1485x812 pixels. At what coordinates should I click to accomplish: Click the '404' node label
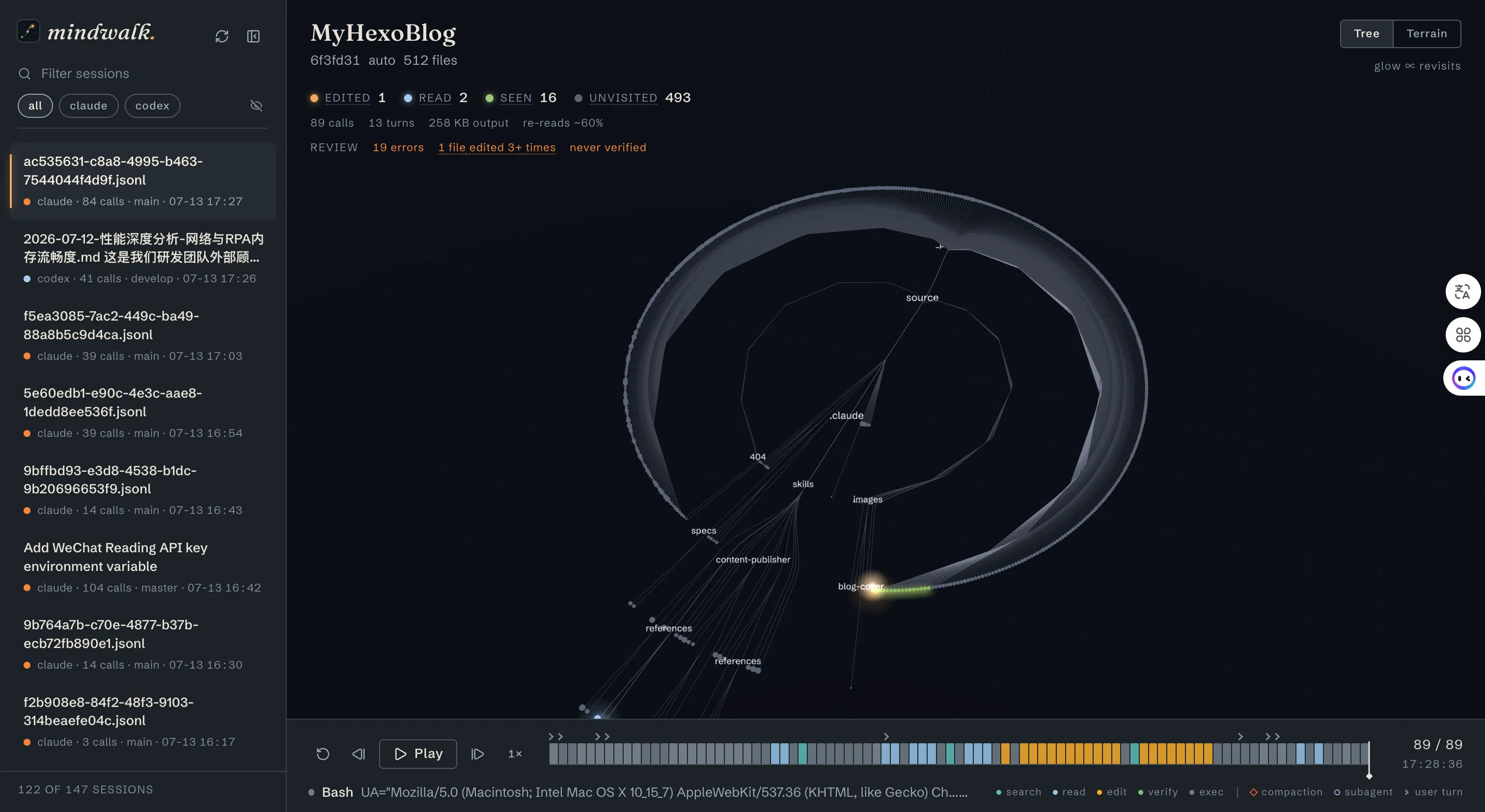click(x=758, y=457)
